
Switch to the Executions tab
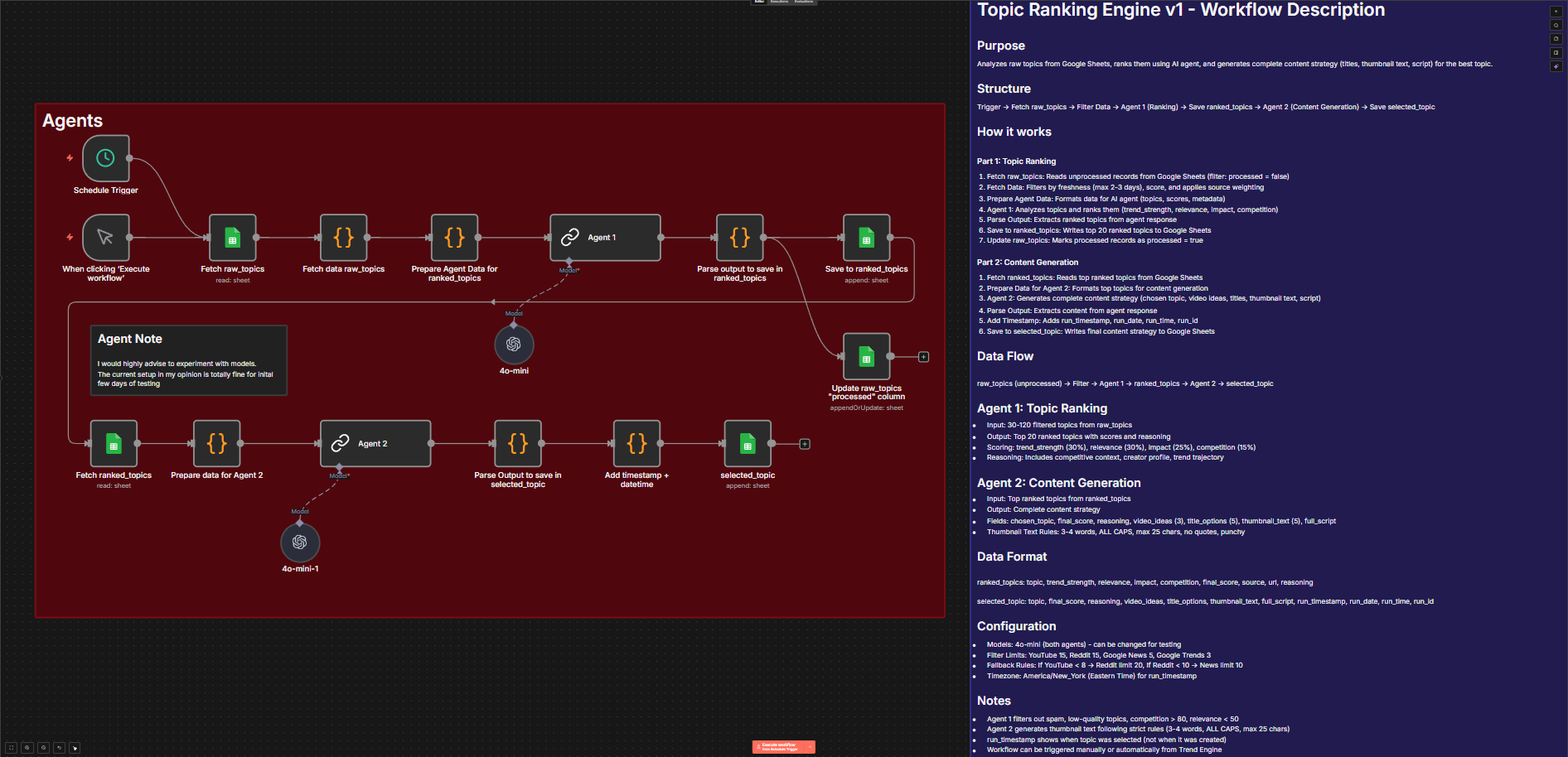(x=779, y=2)
